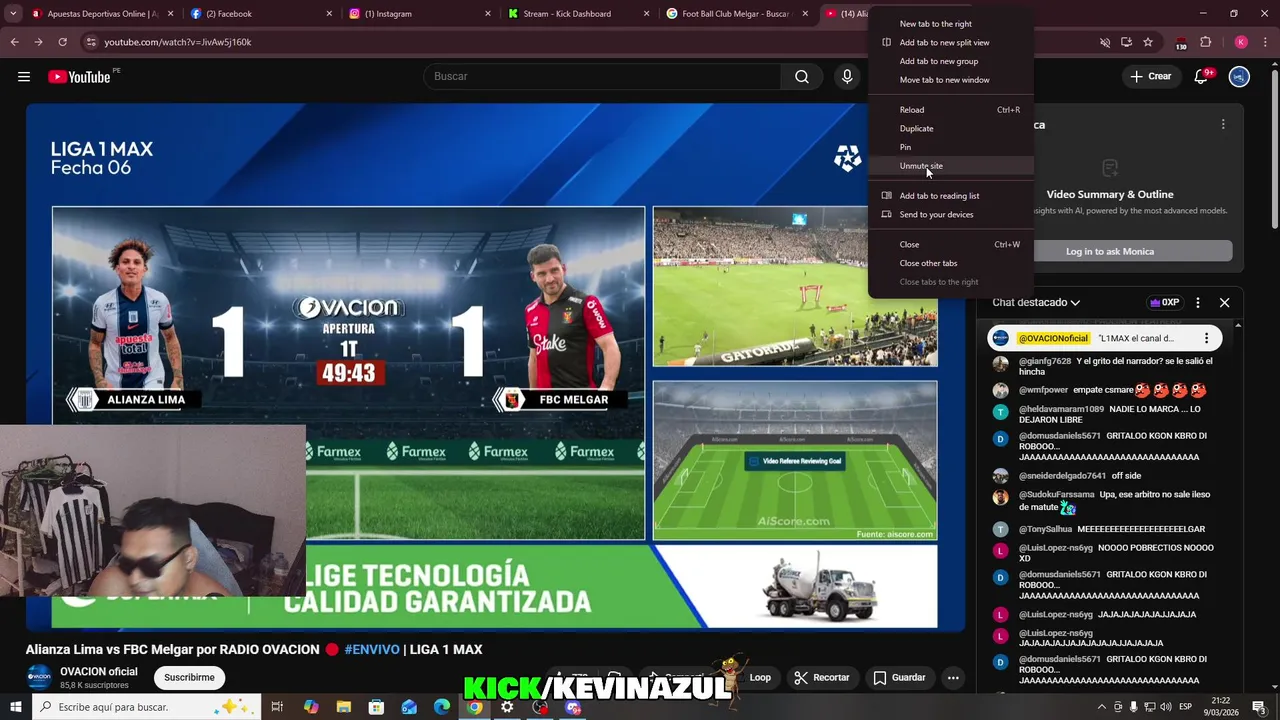Click the Add tab to new split view icon
This screenshot has width=1280, height=720.
click(886, 42)
